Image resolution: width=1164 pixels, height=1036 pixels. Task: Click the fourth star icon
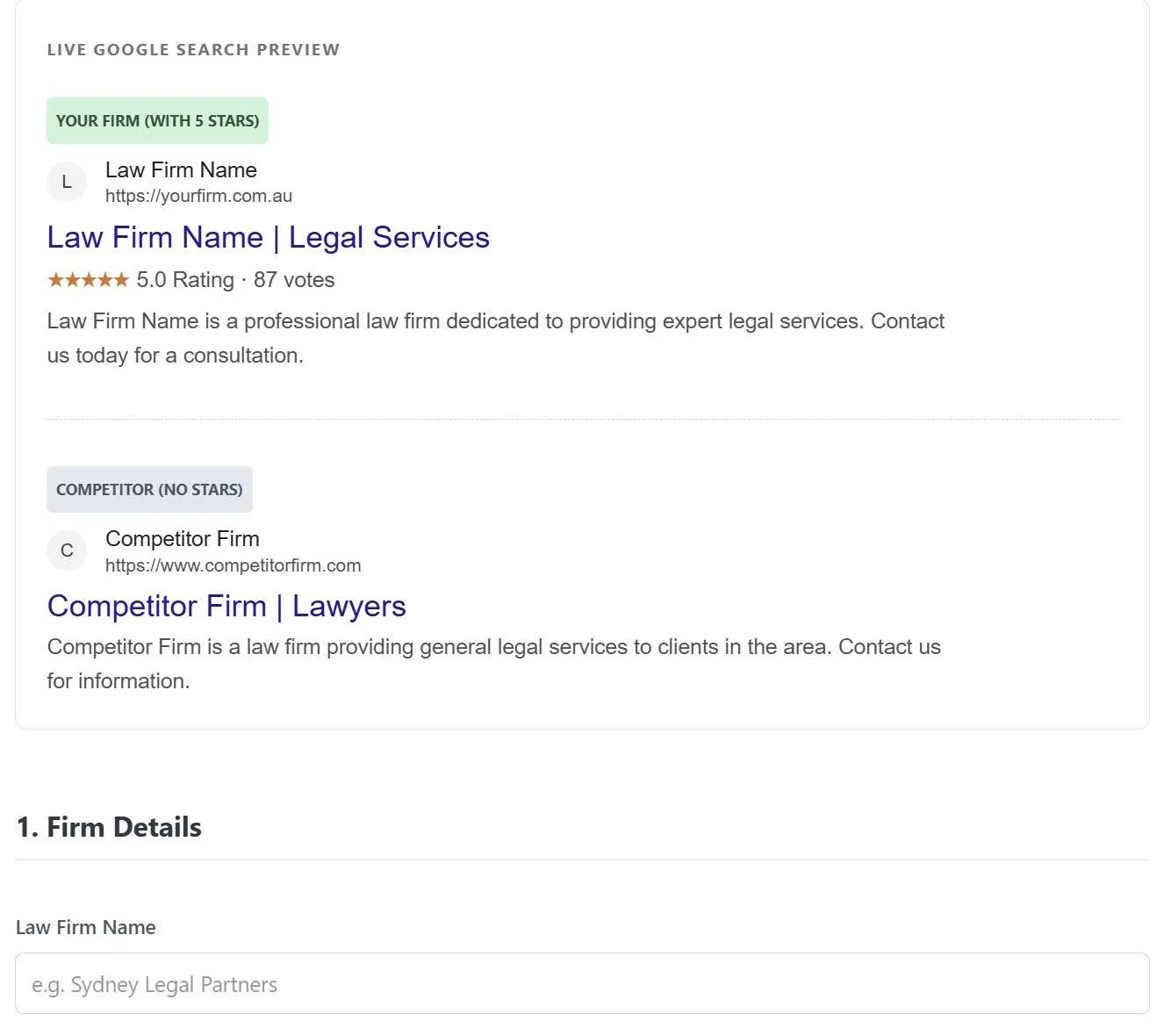tap(105, 279)
